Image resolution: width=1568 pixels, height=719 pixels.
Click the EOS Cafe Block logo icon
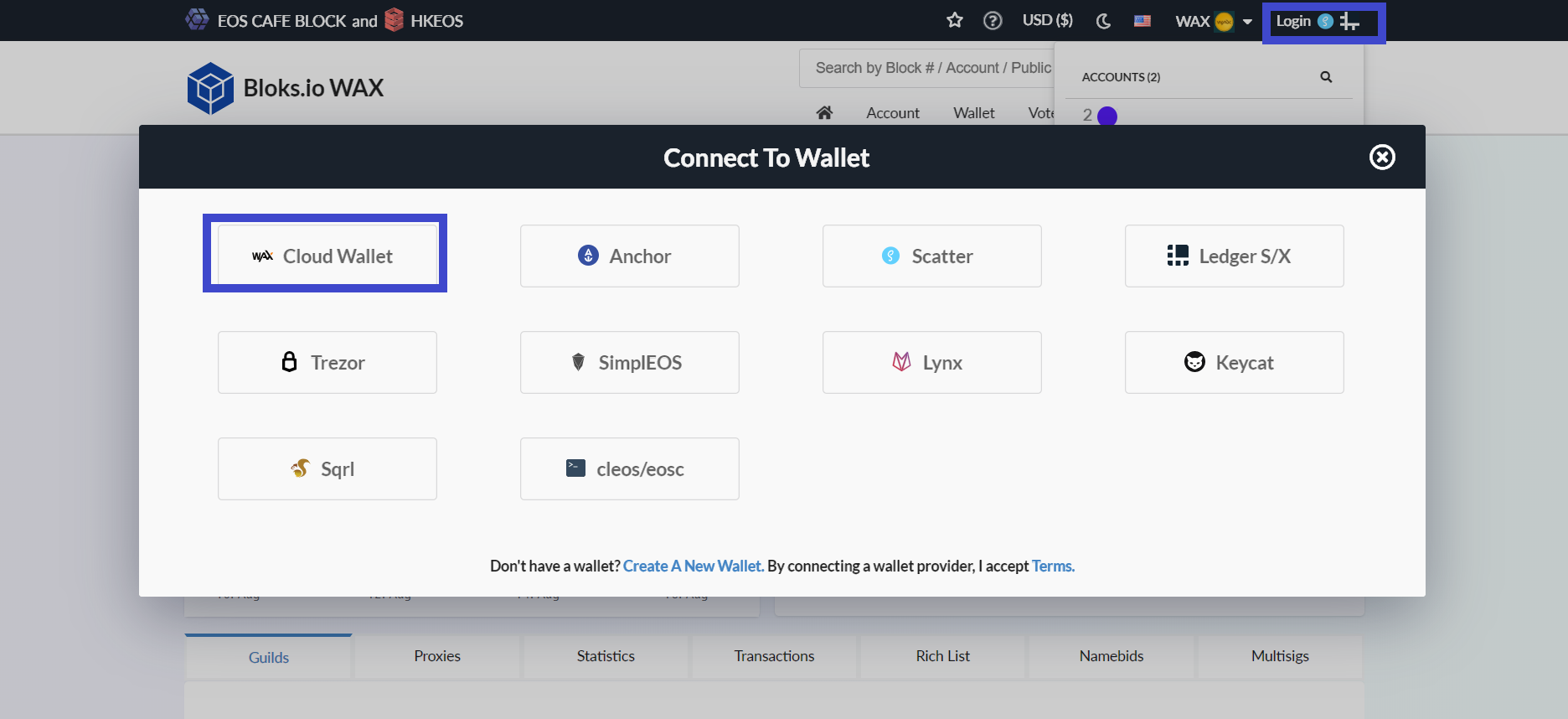click(198, 19)
